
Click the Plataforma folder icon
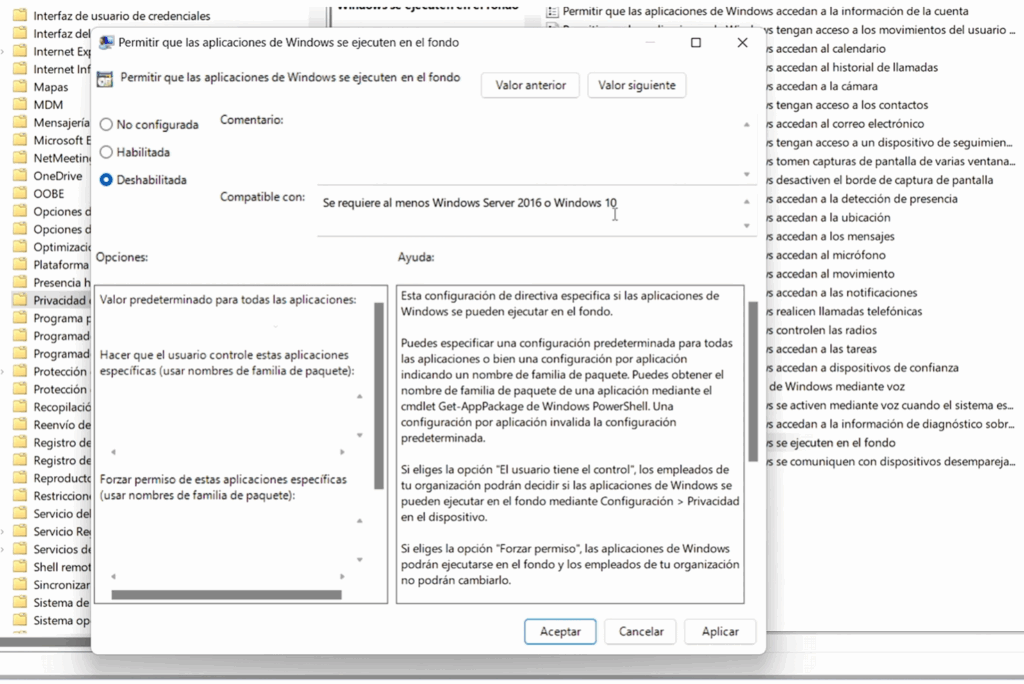coord(20,265)
